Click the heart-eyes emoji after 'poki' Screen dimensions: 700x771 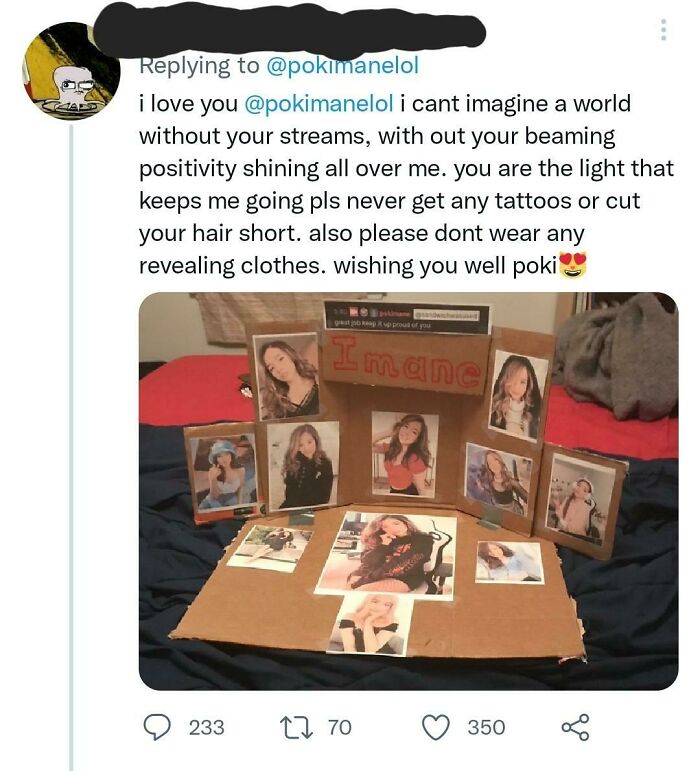coord(573,267)
